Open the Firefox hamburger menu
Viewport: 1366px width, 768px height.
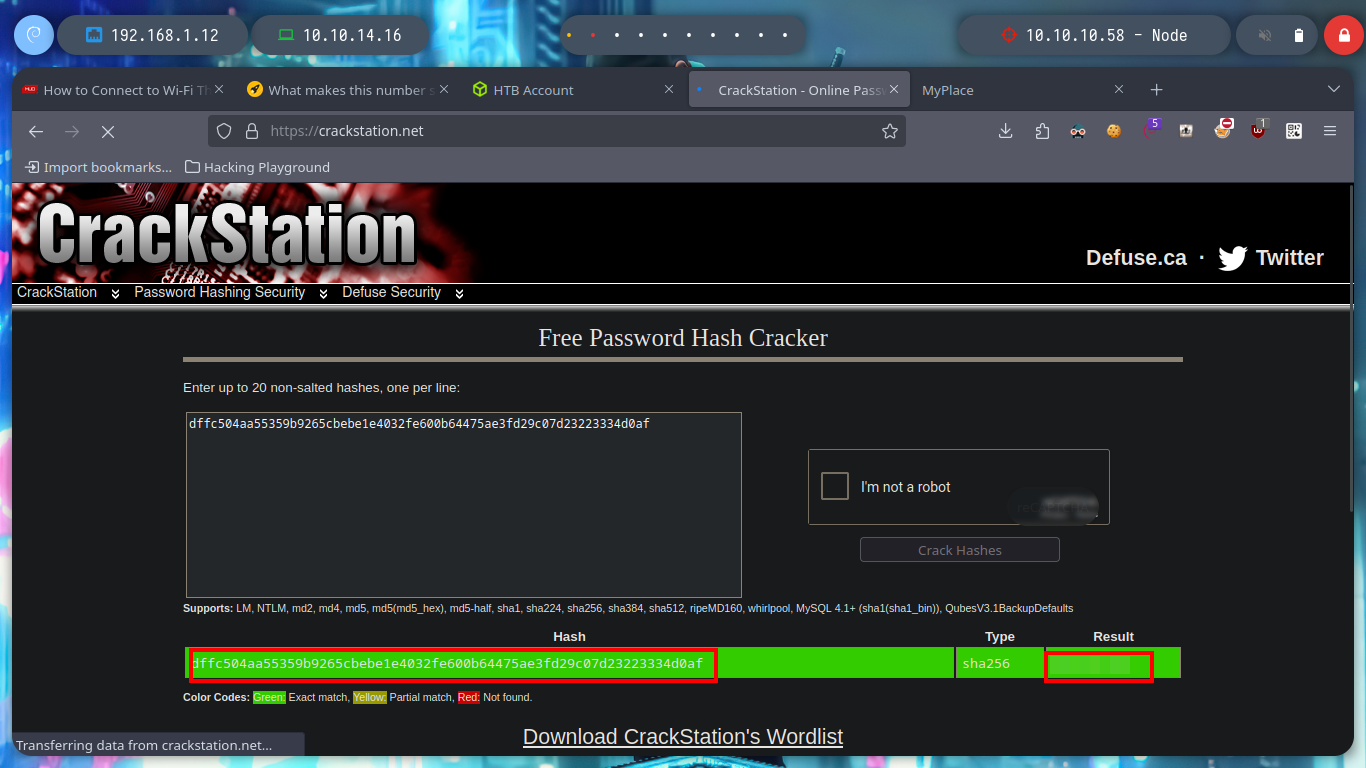click(x=1330, y=131)
